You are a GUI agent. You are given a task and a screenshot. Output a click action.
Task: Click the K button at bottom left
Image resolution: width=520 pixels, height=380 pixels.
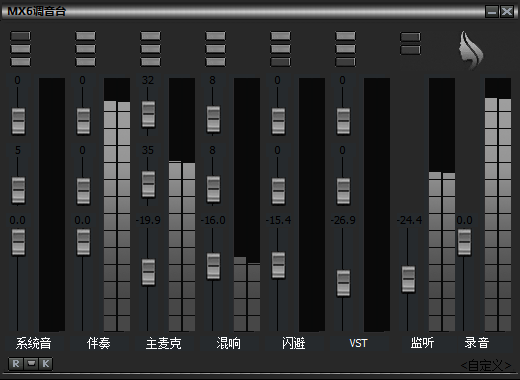[x=46, y=364]
